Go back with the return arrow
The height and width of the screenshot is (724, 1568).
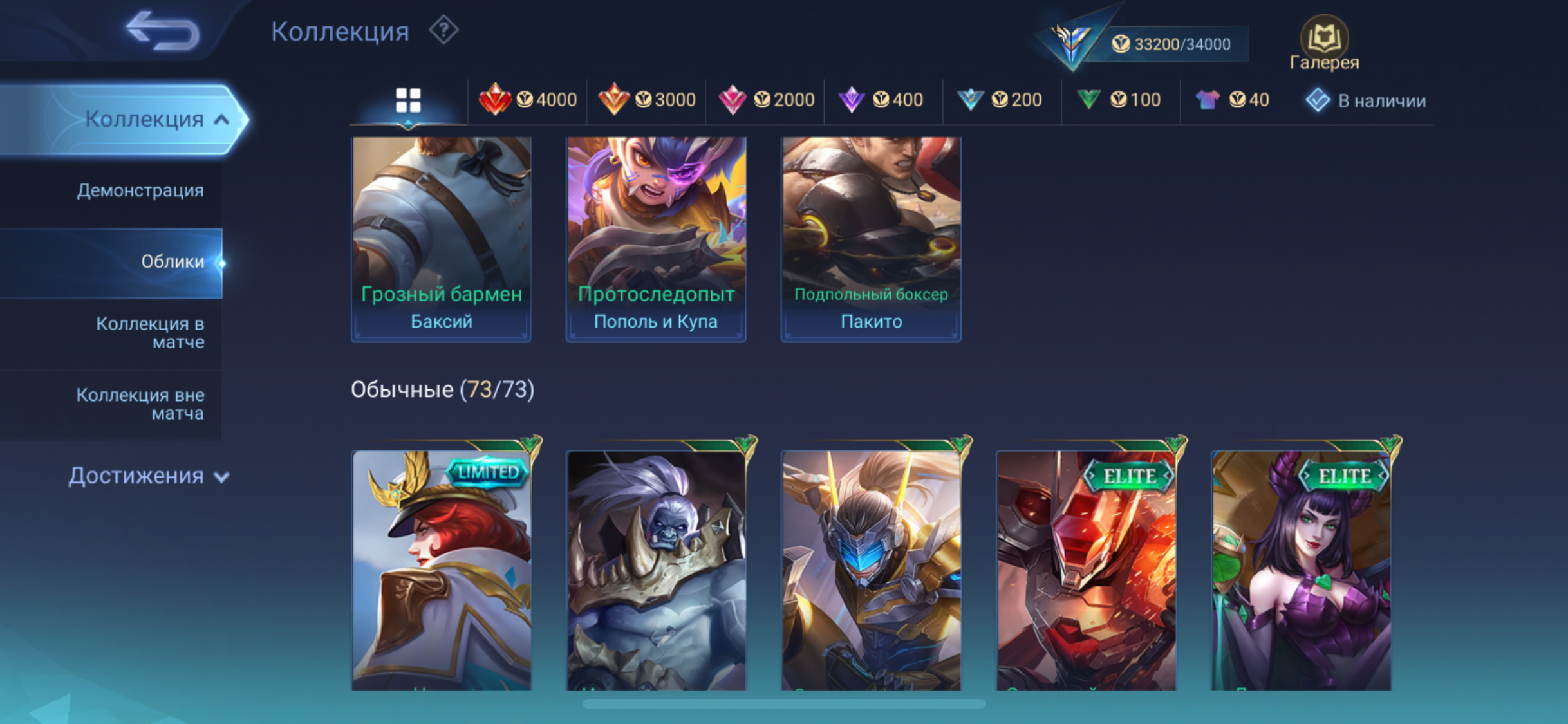tap(163, 30)
